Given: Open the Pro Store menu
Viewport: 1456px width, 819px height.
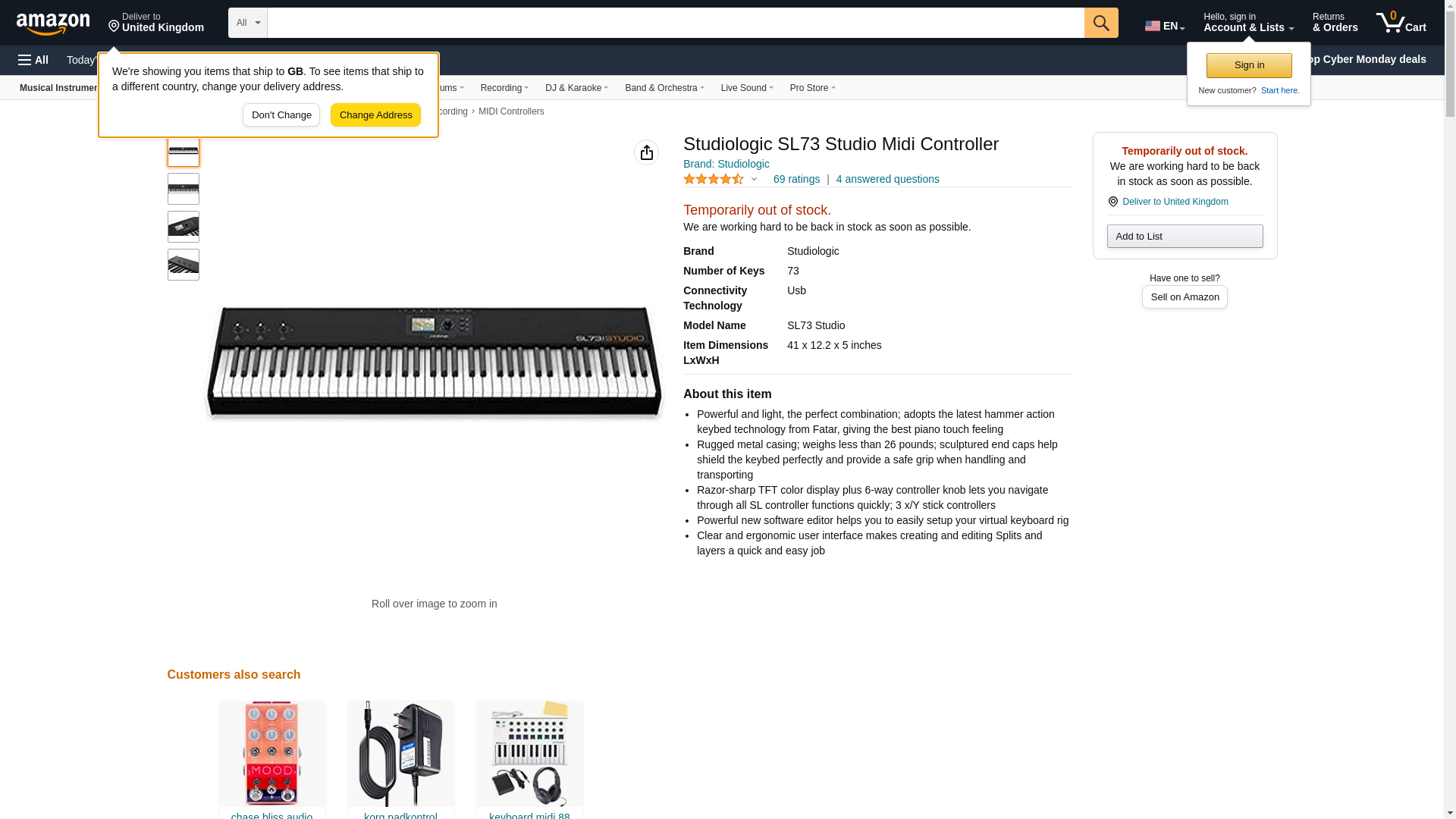Looking at the screenshot, I should click(811, 88).
